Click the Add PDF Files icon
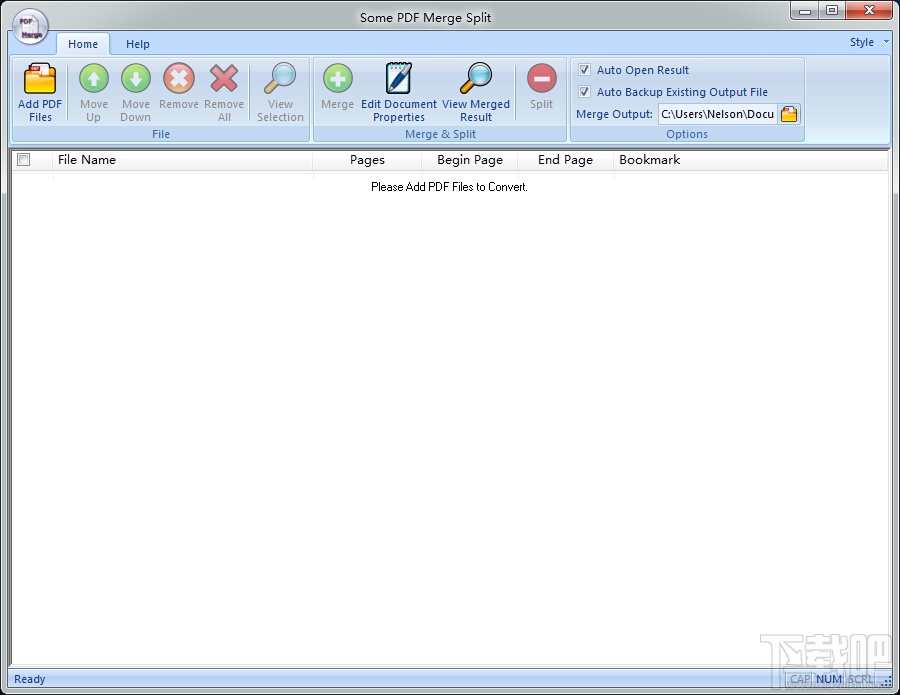 tap(40, 79)
